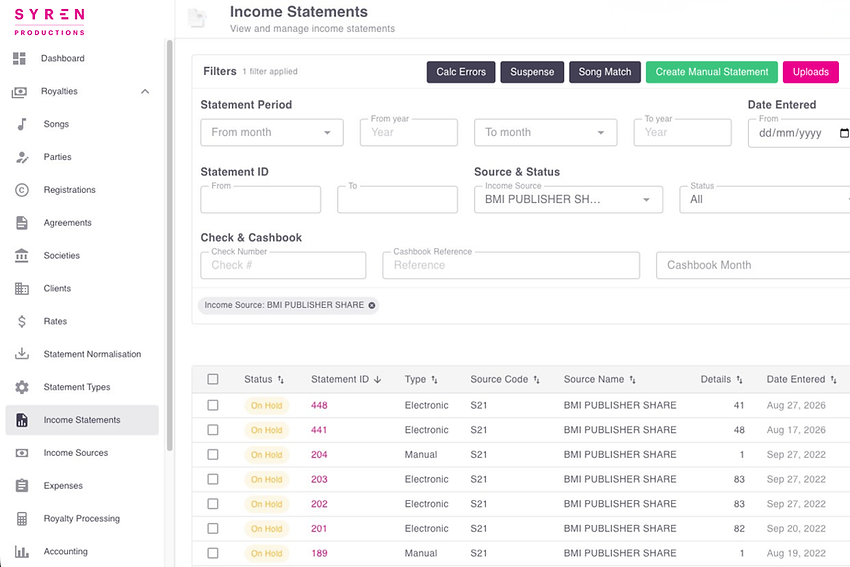
Task: Check the box for statement 203
Action: (213, 479)
